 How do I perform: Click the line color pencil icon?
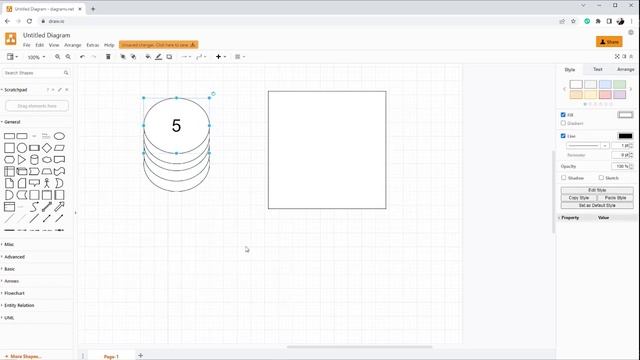[x=158, y=57]
